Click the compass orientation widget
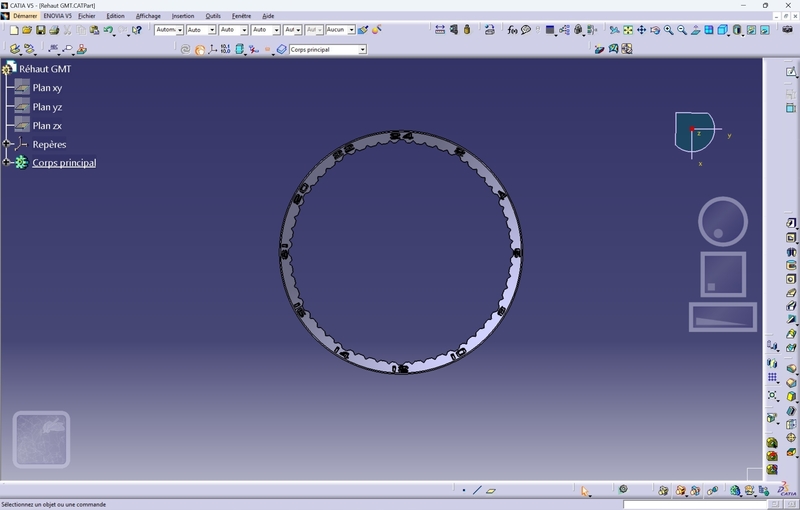This screenshot has height=510, width=800. [x=696, y=133]
